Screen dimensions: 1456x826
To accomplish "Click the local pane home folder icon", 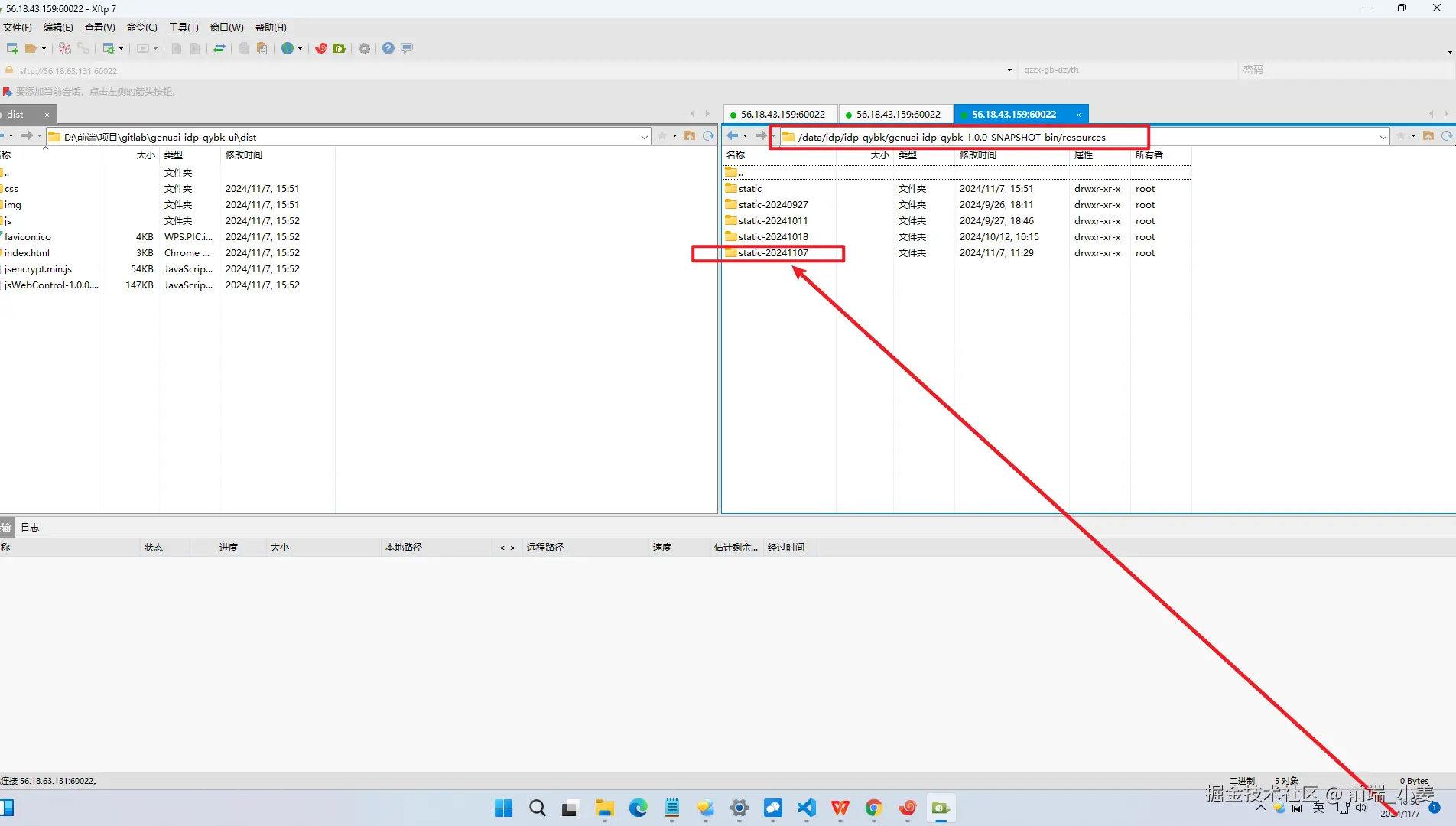I will (690, 136).
